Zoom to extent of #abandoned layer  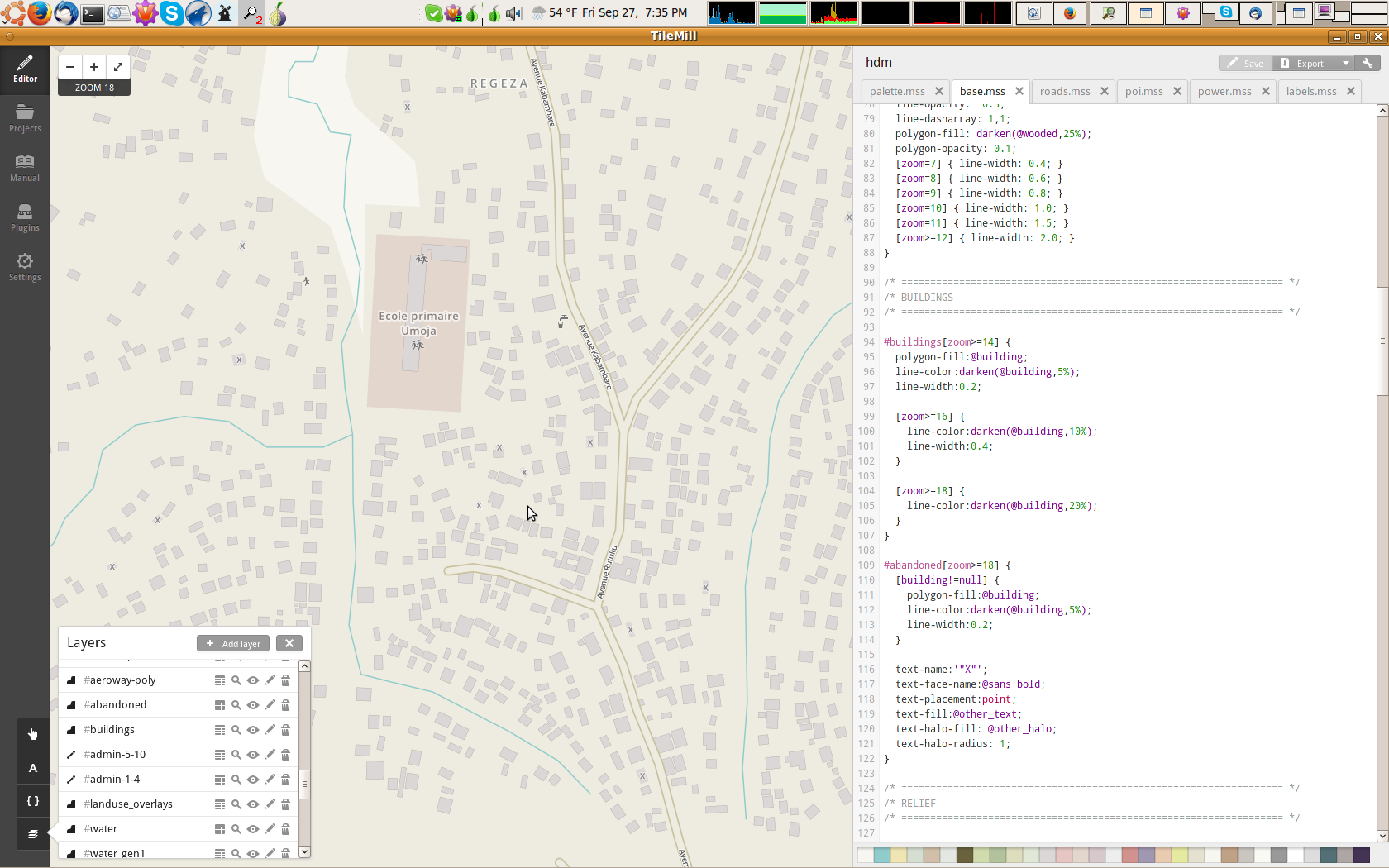coord(236,705)
